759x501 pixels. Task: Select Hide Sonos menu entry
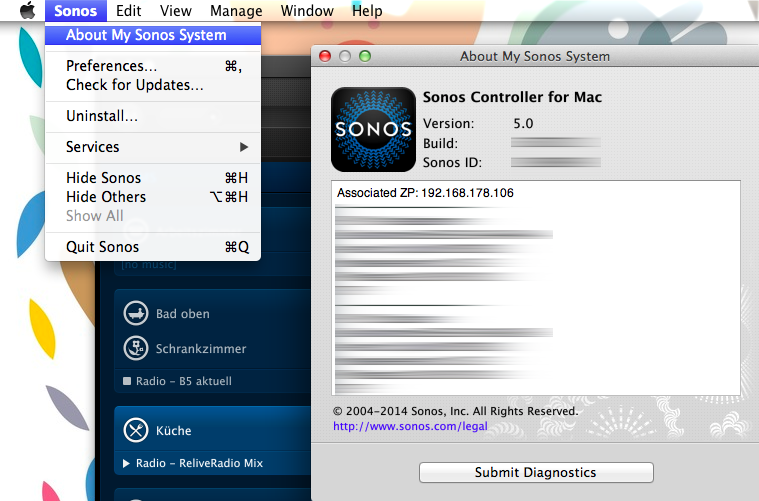[153, 178]
